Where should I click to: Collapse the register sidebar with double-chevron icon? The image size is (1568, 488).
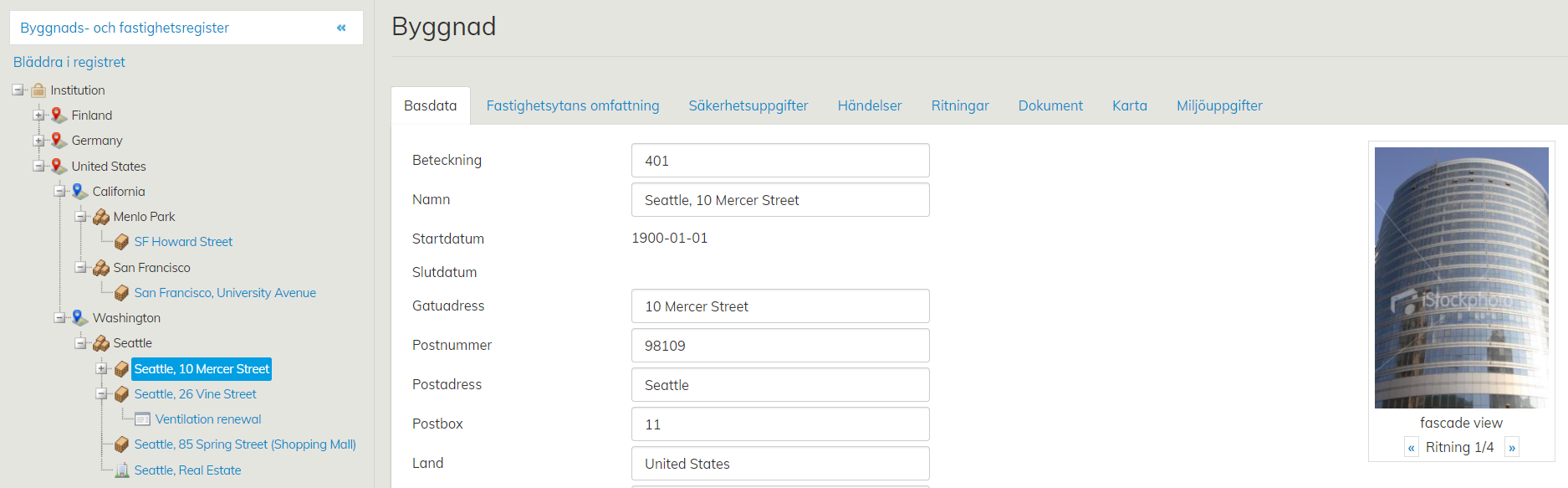coord(341,28)
